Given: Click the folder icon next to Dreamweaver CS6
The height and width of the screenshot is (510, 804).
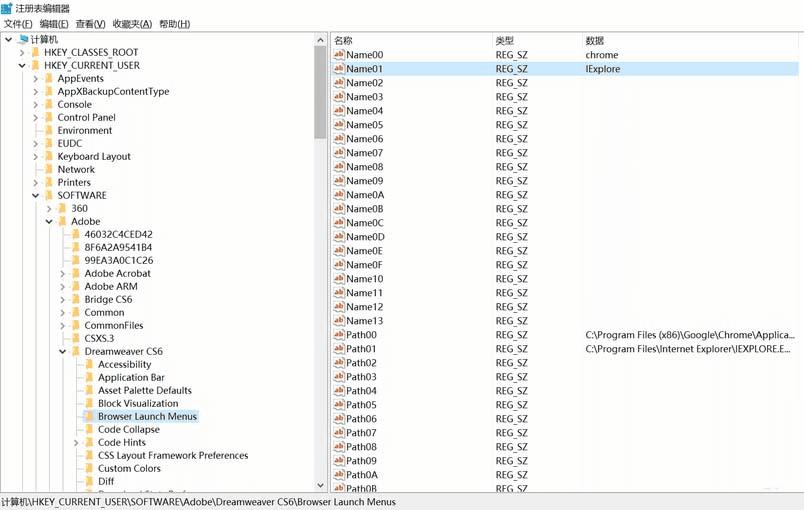Looking at the screenshot, I should click(x=76, y=351).
